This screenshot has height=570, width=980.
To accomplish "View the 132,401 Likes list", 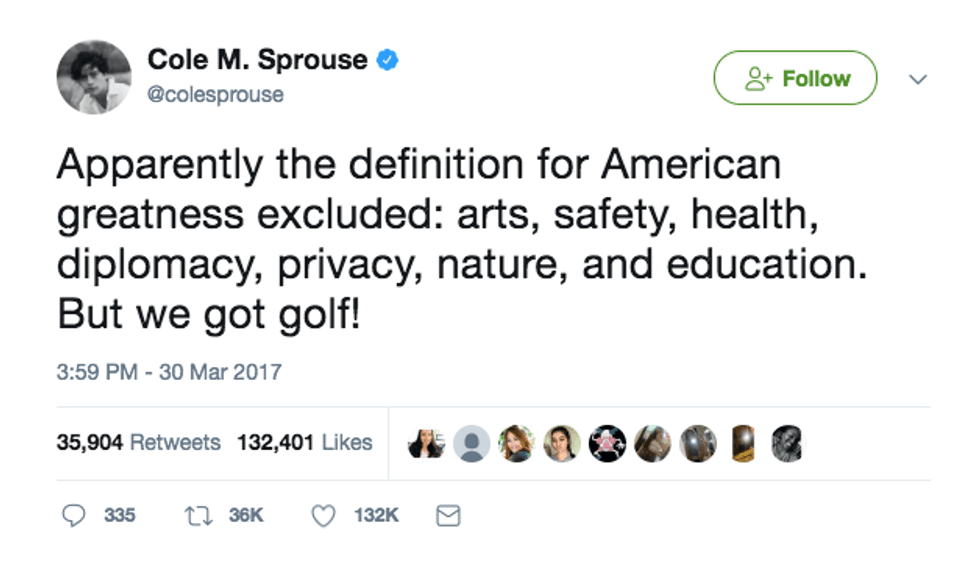I will [x=304, y=442].
